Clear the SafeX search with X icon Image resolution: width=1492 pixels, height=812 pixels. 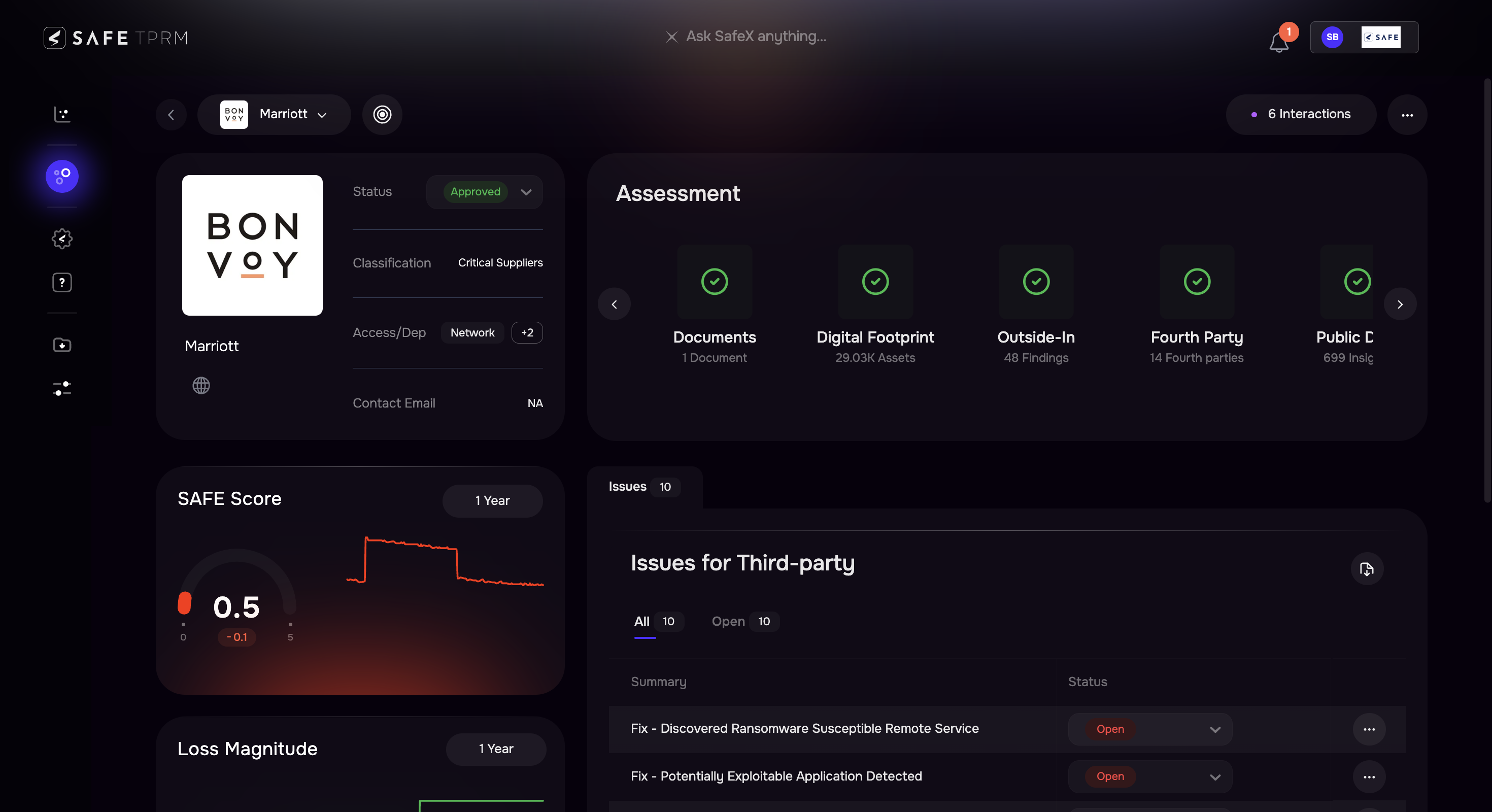tap(671, 37)
